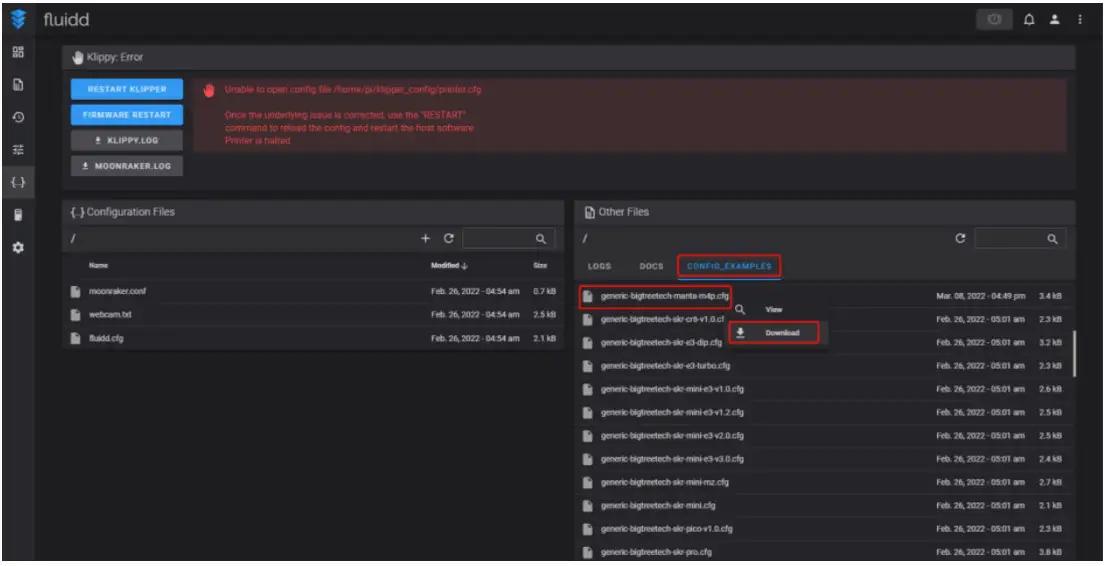Open the Jobs file icon in the sidebar
The width and height of the screenshot is (1105, 566).
point(18,85)
